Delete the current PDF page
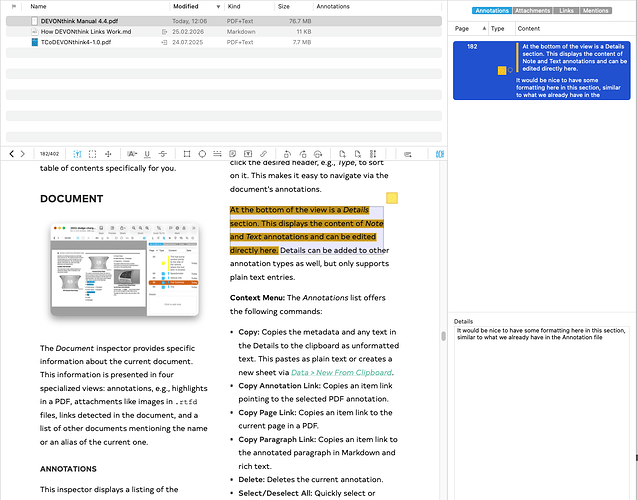This screenshot has height=500, width=638. coord(357,154)
